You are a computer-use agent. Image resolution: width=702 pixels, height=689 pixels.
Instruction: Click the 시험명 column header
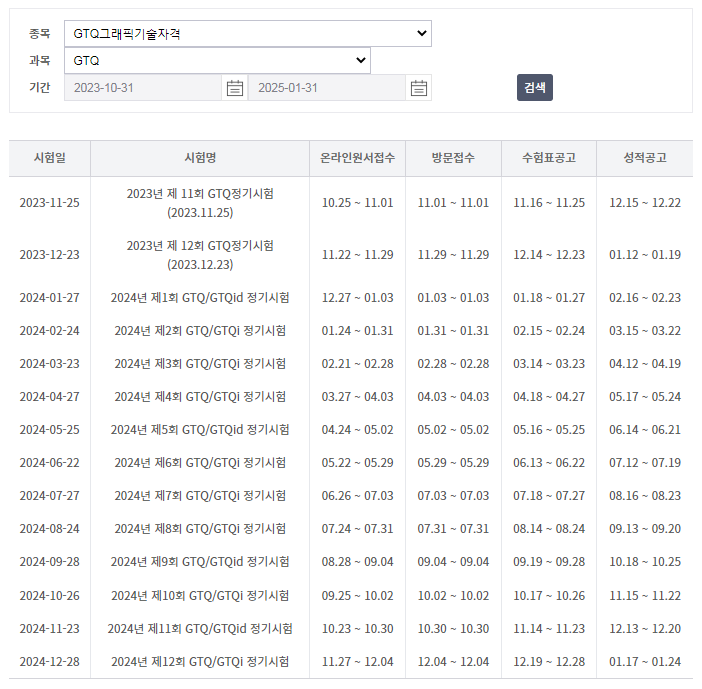200,158
